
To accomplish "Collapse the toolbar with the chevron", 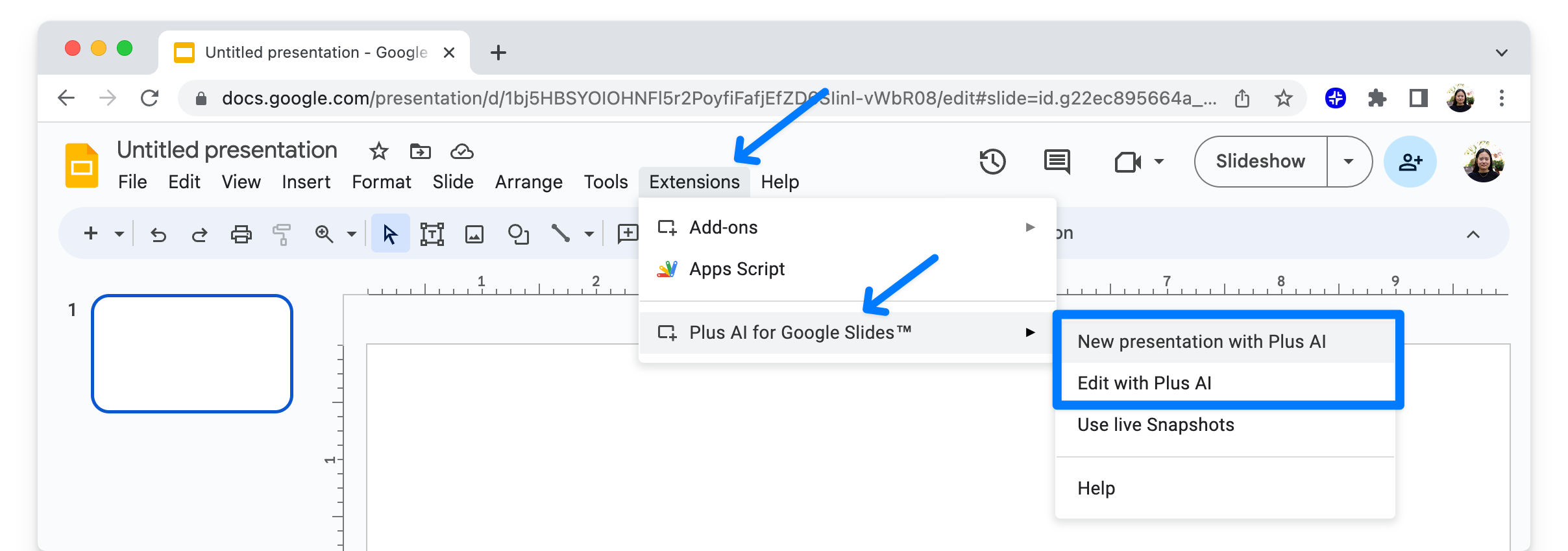I will [x=1473, y=234].
